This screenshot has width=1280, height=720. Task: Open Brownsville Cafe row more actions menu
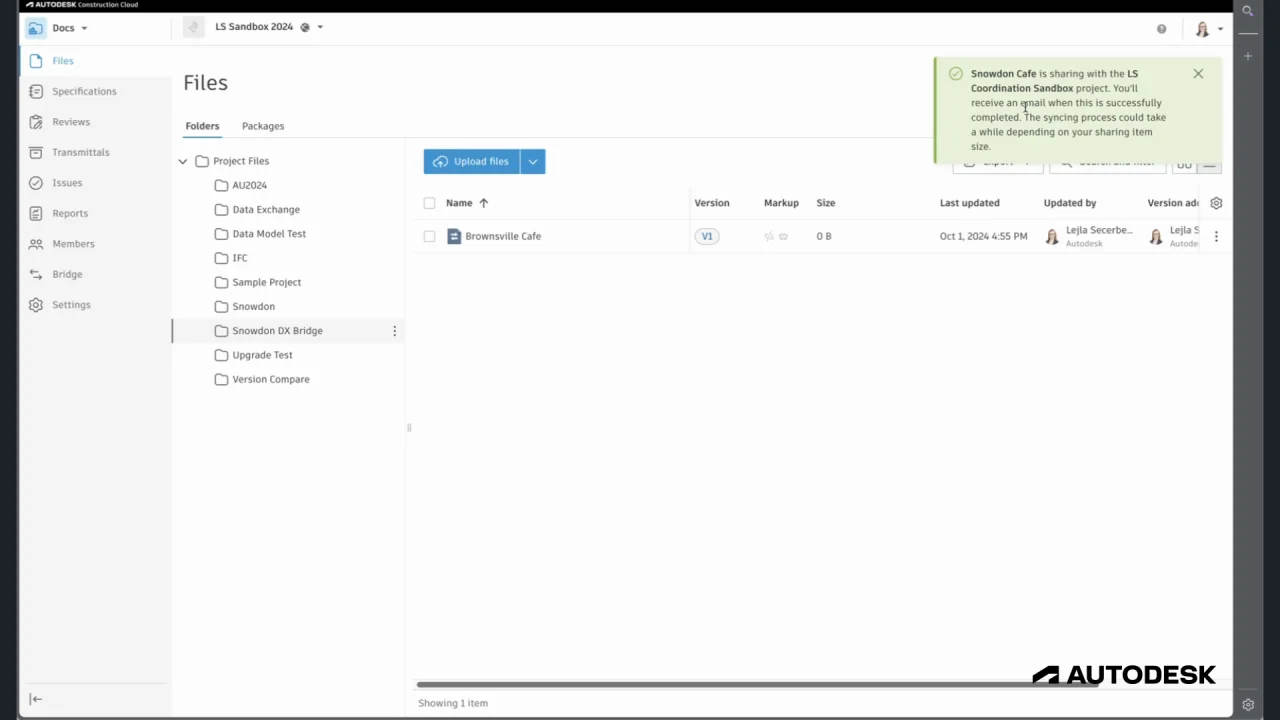[x=1216, y=236]
